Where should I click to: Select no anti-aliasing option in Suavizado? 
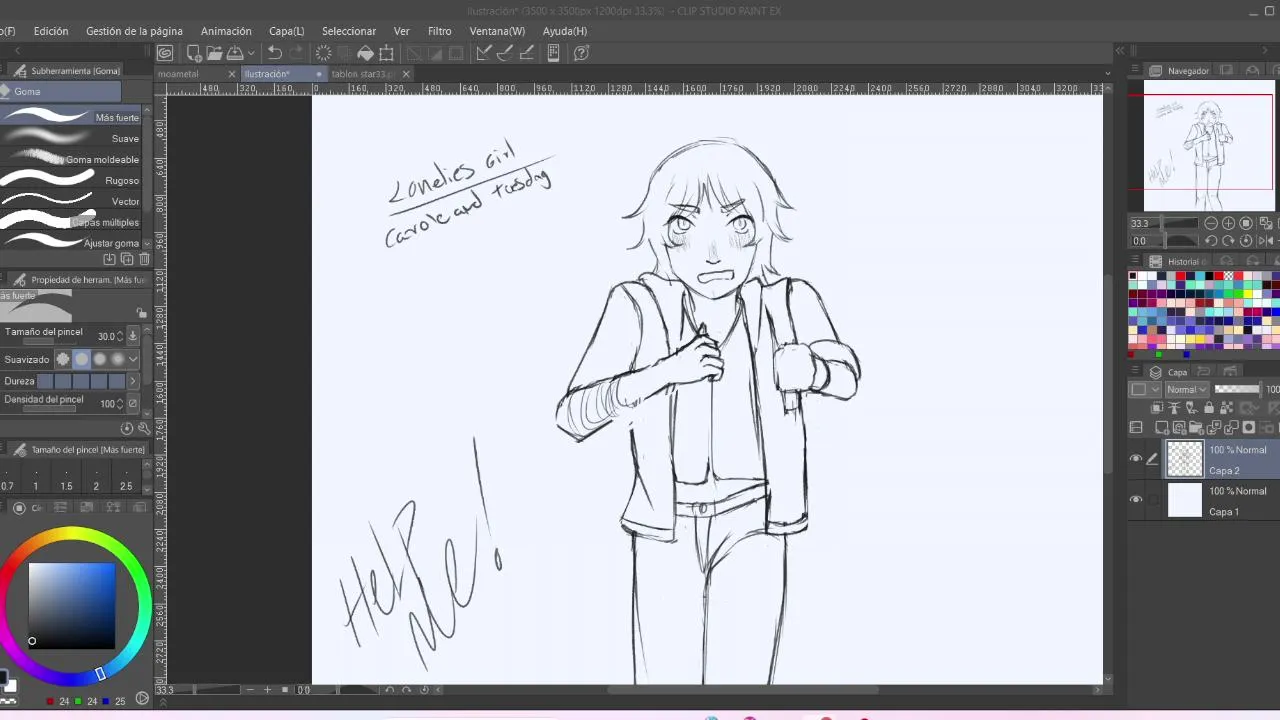click(x=64, y=359)
